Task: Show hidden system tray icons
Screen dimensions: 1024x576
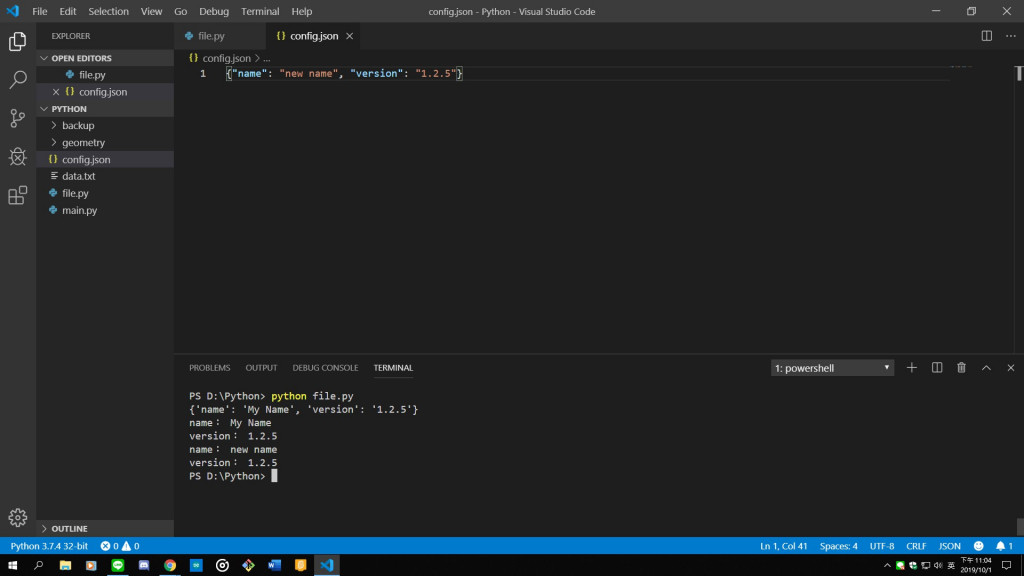Action: pos(887,566)
